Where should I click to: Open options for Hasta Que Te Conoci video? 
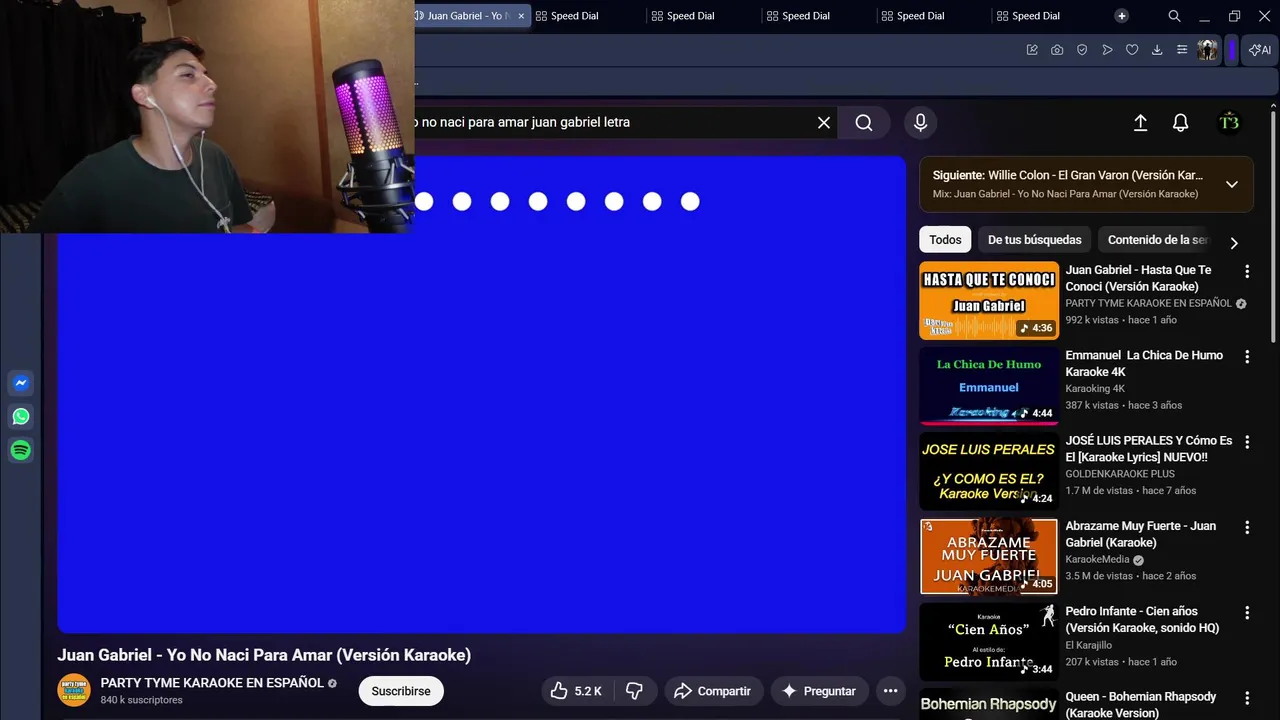[1246, 271]
